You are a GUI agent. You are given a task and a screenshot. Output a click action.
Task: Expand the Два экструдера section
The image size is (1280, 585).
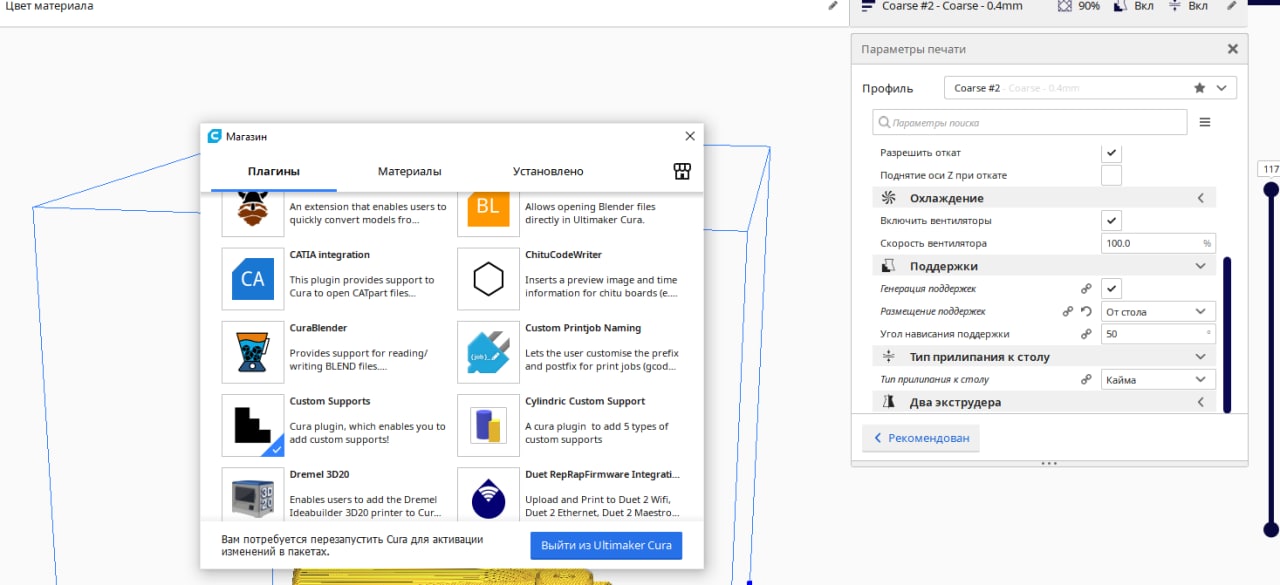click(1044, 402)
